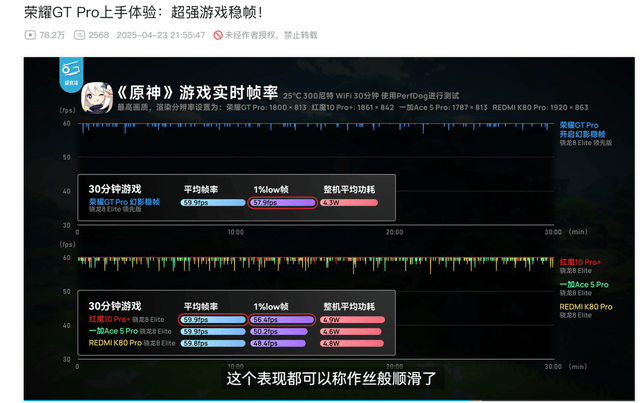The image size is (640, 403).
Task: Click the 59.9fps blue average bar for 荣耀GT Pro
Action: pyautogui.click(x=213, y=203)
